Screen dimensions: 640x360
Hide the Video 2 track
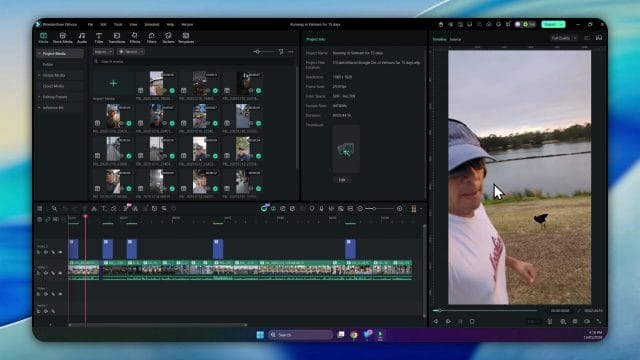point(60,273)
